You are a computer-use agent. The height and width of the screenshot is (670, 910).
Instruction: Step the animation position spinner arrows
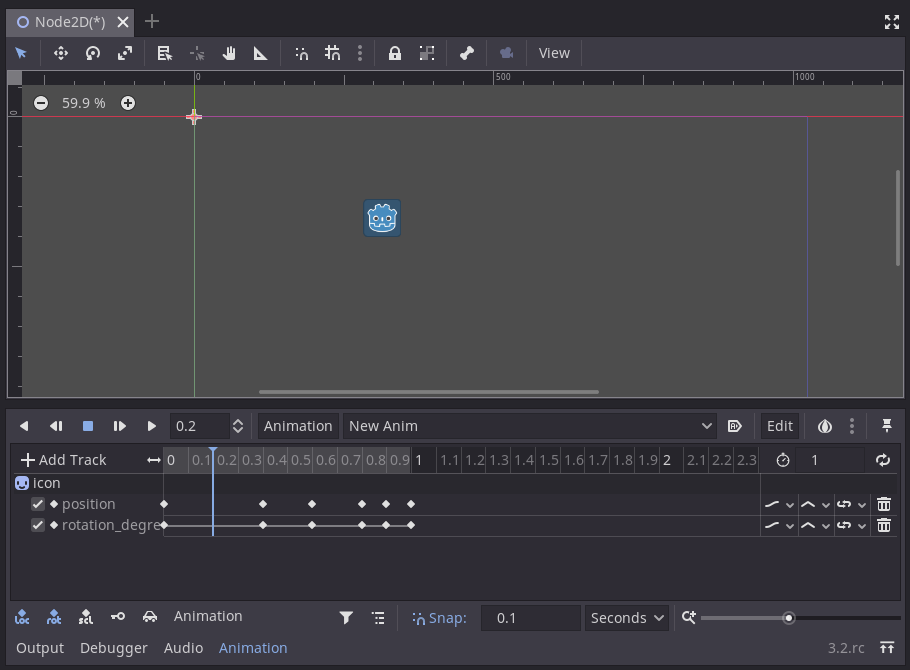[x=238, y=426]
